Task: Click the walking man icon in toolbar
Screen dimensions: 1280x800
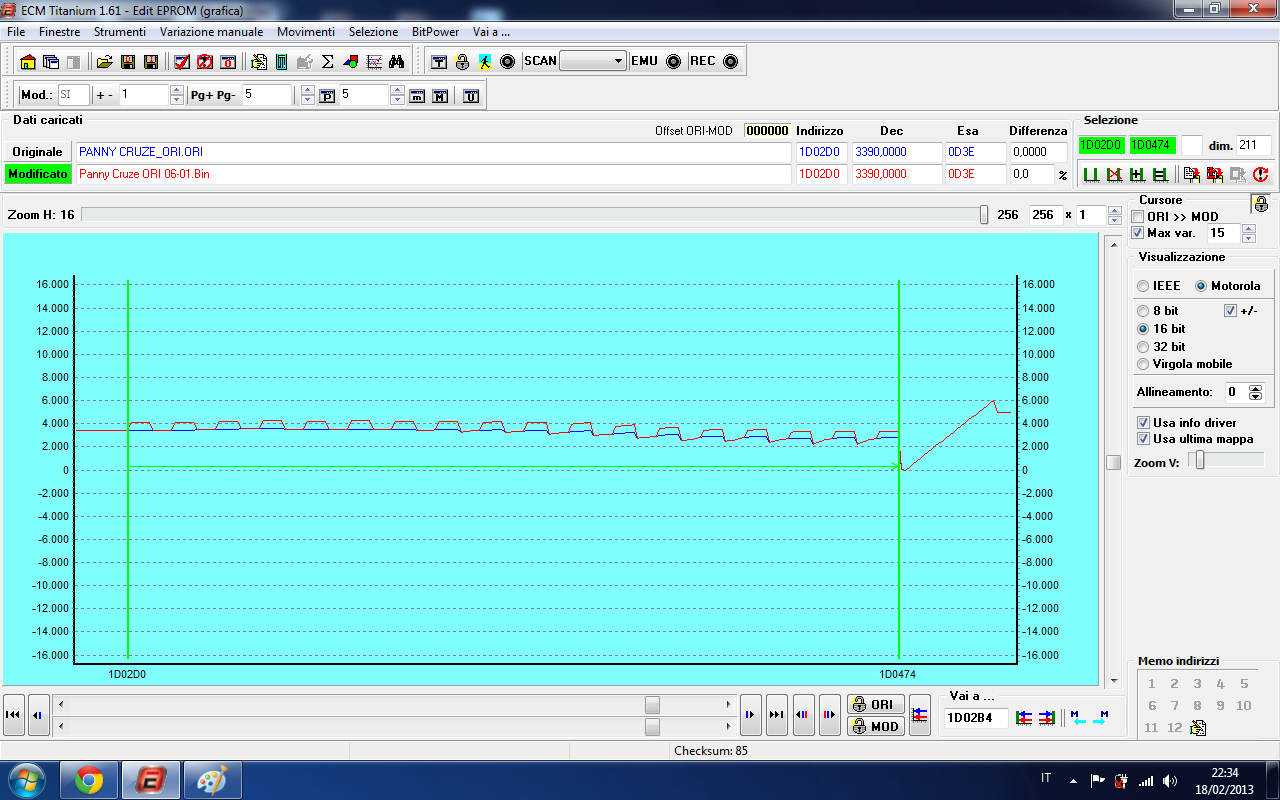Action: (x=484, y=62)
